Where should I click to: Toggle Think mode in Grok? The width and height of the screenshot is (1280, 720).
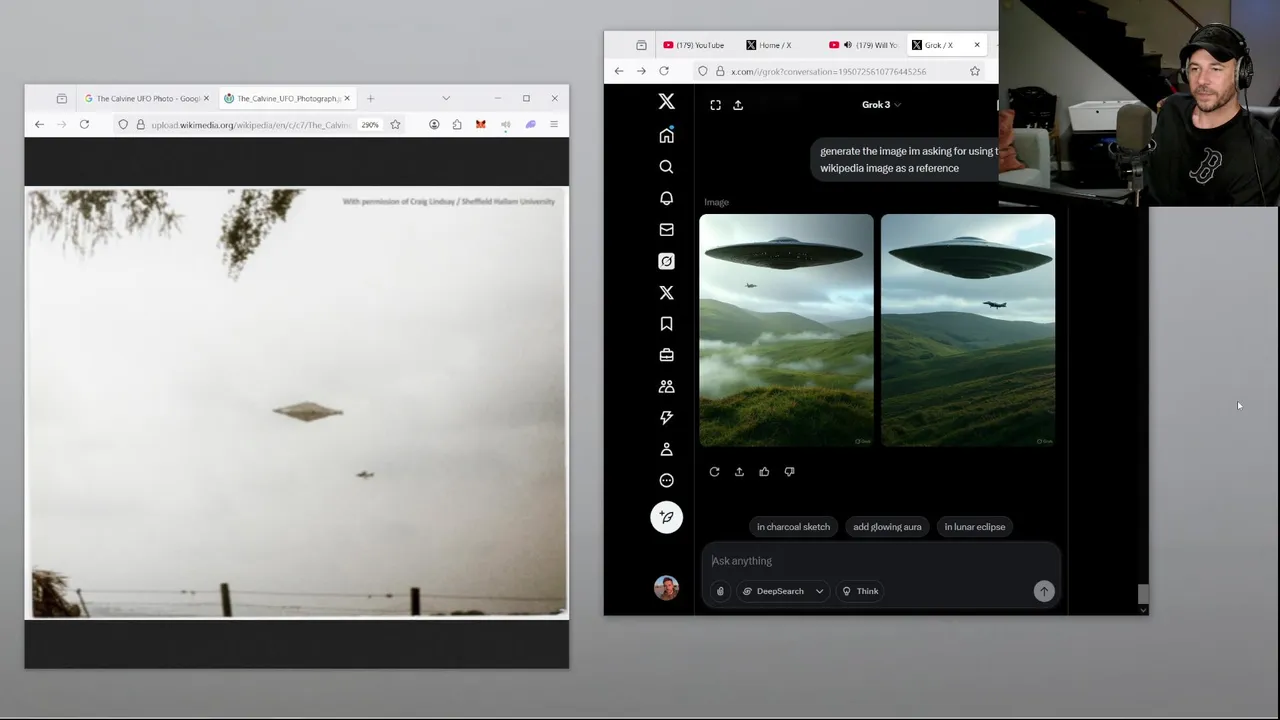[860, 591]
